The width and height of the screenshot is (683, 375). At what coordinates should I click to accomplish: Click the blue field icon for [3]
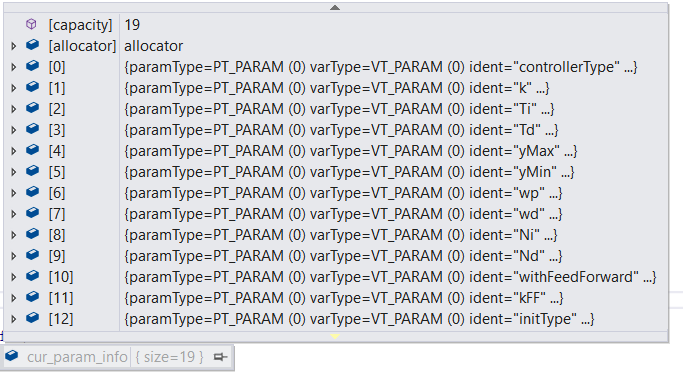click(x=32, y=128)
